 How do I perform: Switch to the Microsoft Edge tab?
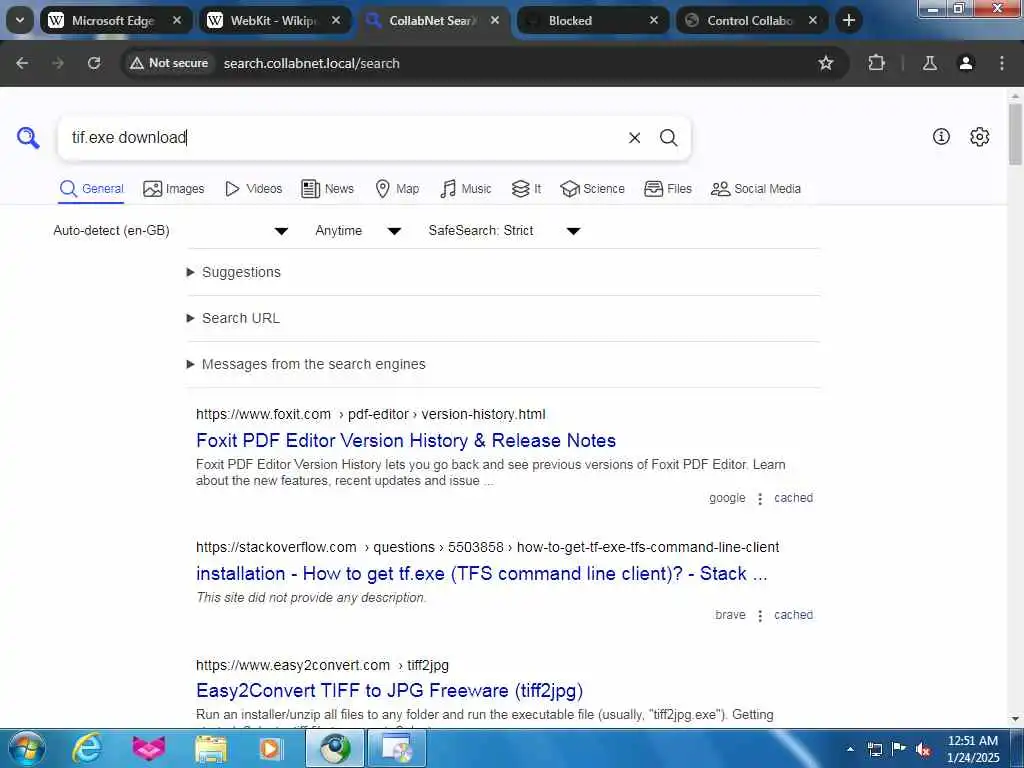pyautogui.click(x=116, y=20)
